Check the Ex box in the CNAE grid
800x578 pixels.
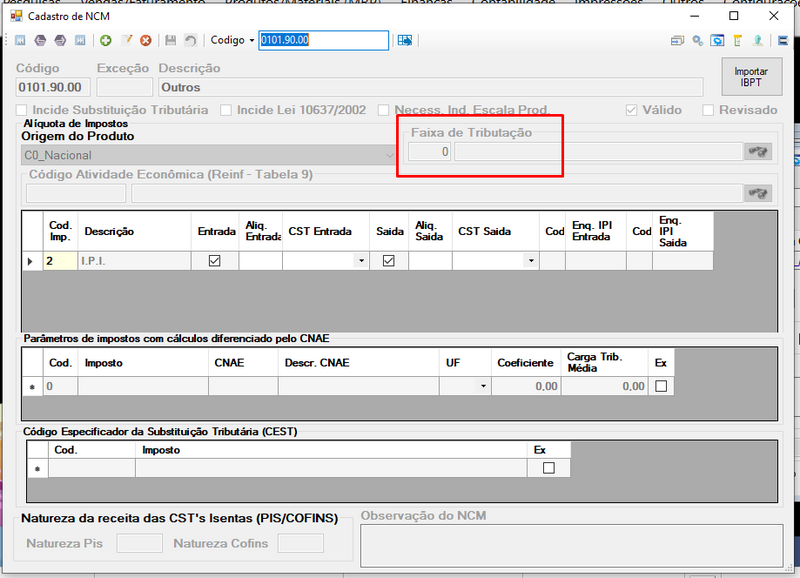click(x=661, y=386)
